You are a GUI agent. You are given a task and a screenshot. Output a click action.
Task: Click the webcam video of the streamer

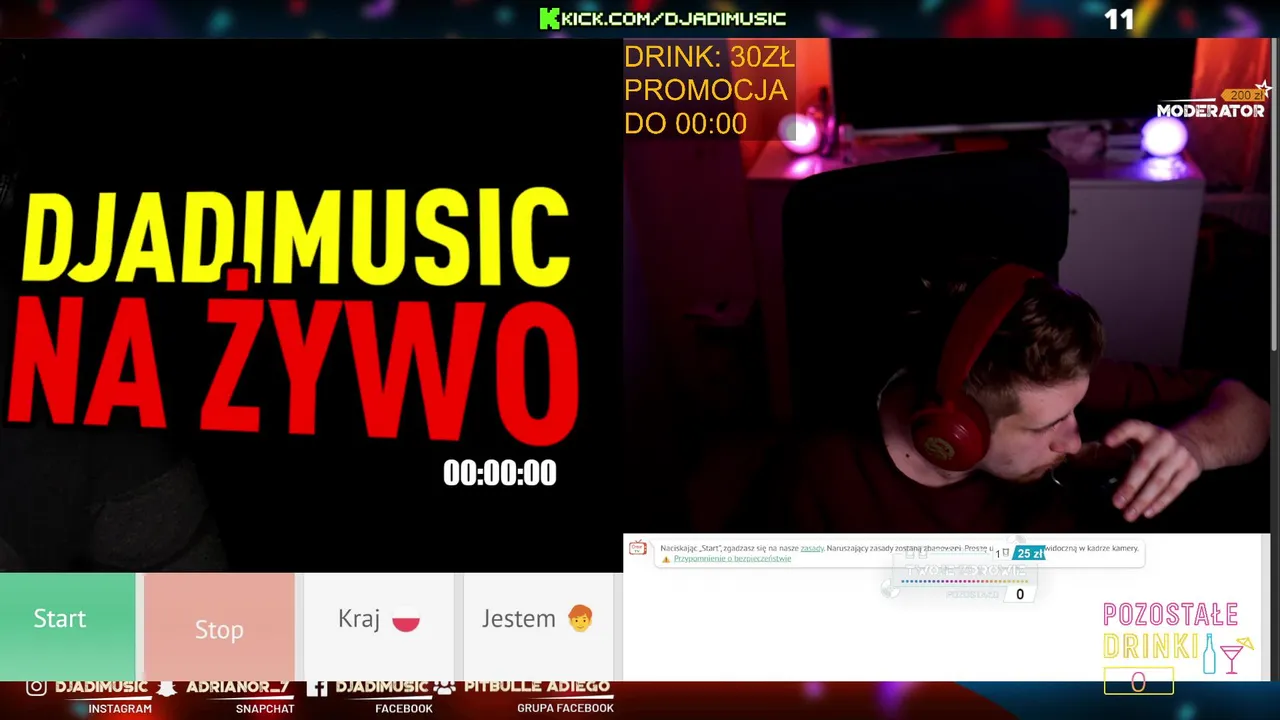point(946,286)
